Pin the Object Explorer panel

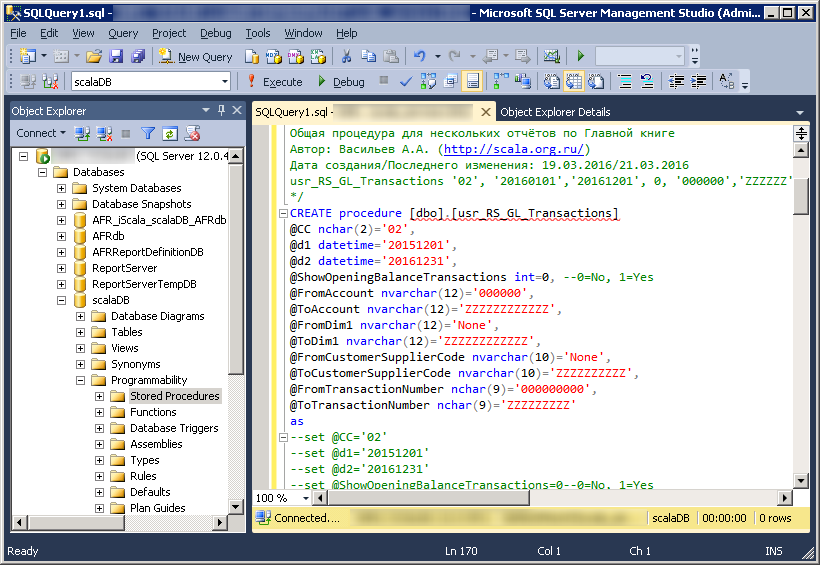221,110
